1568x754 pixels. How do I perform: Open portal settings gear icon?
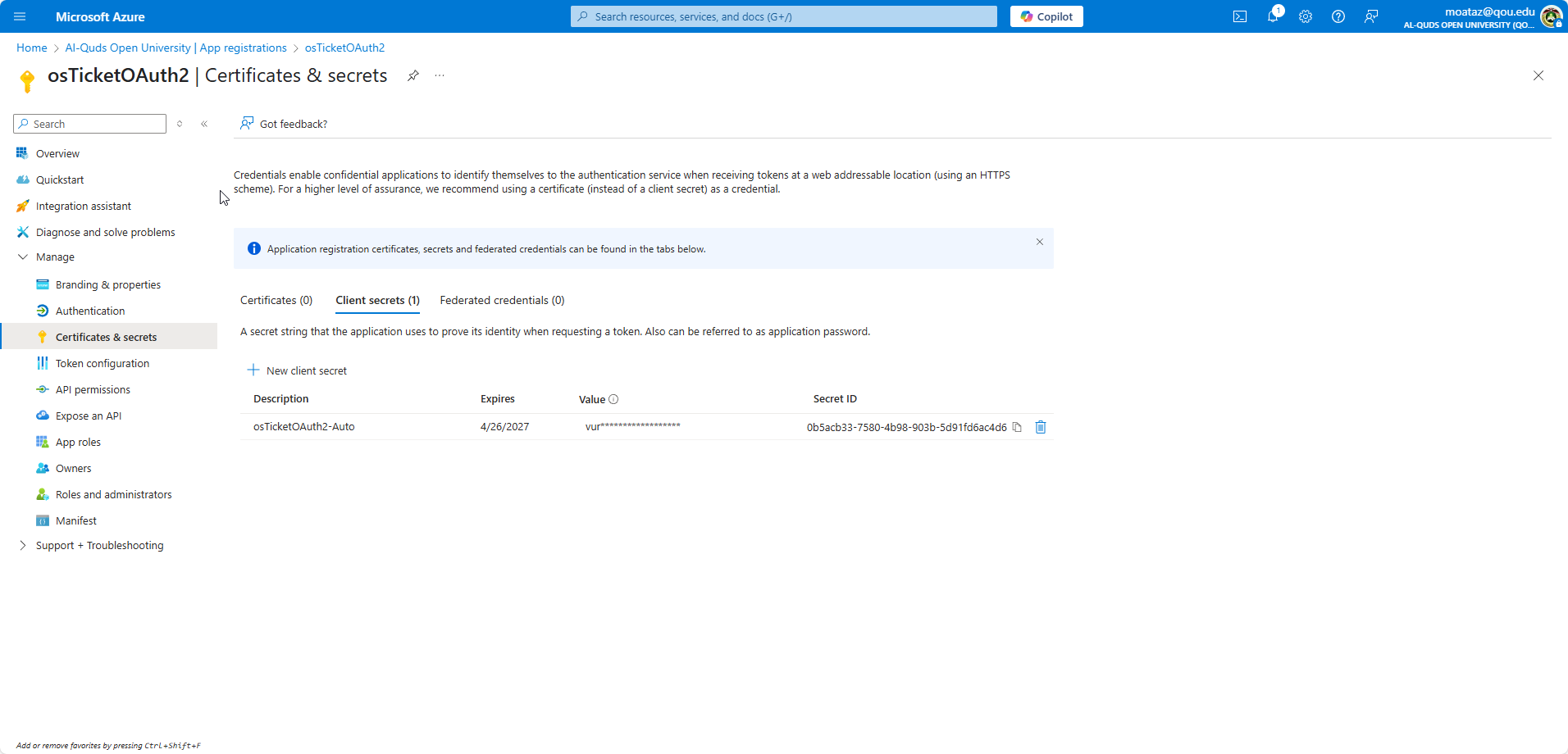(1305, 16)
